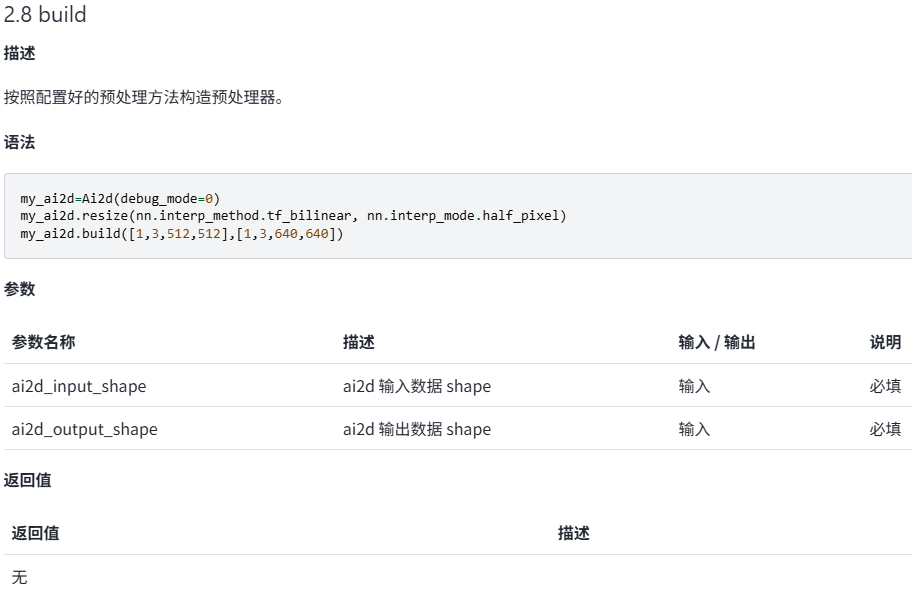The image size is (912, 590).
Task: Click the "ai2d 输出数据 shape" description cell
Action: coord(416,429)
